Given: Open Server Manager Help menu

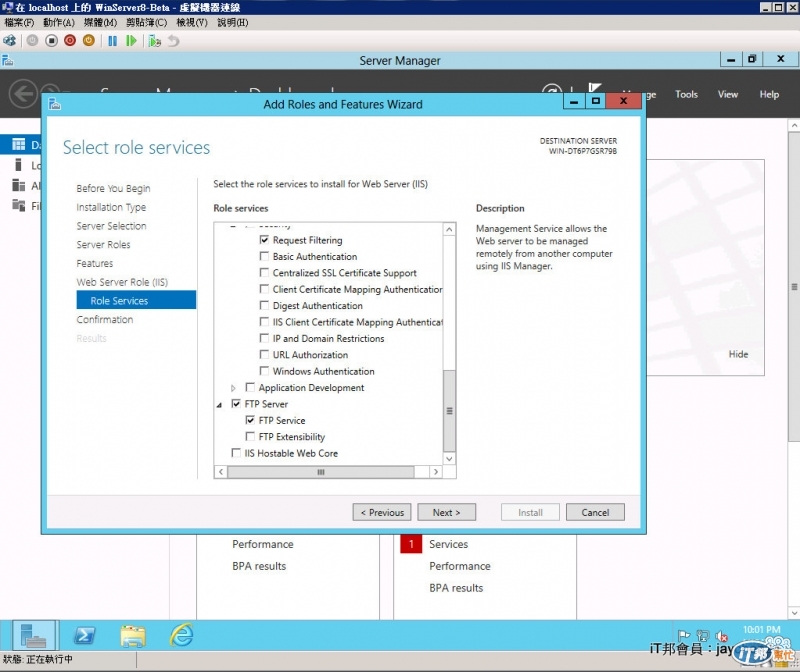Looking at the screenshot, I should (x=769, y=94).
